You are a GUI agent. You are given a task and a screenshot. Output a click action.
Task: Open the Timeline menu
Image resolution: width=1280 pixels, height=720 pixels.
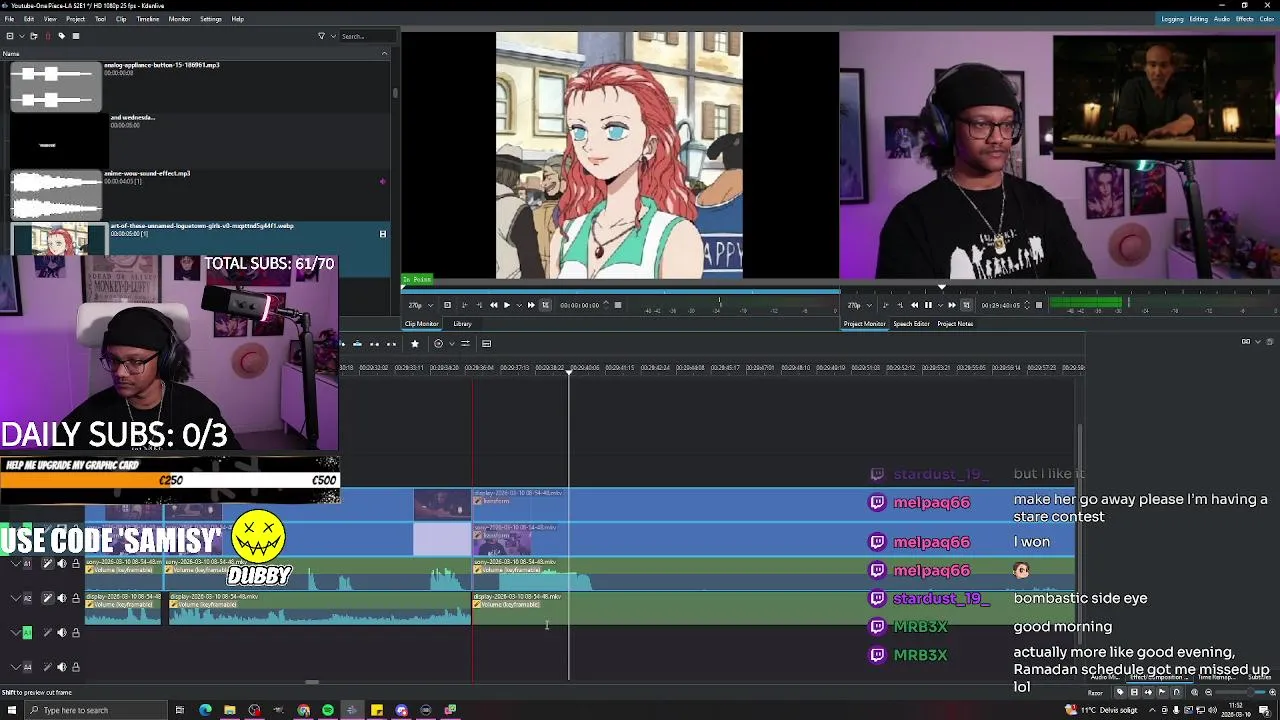coord(147,19)
